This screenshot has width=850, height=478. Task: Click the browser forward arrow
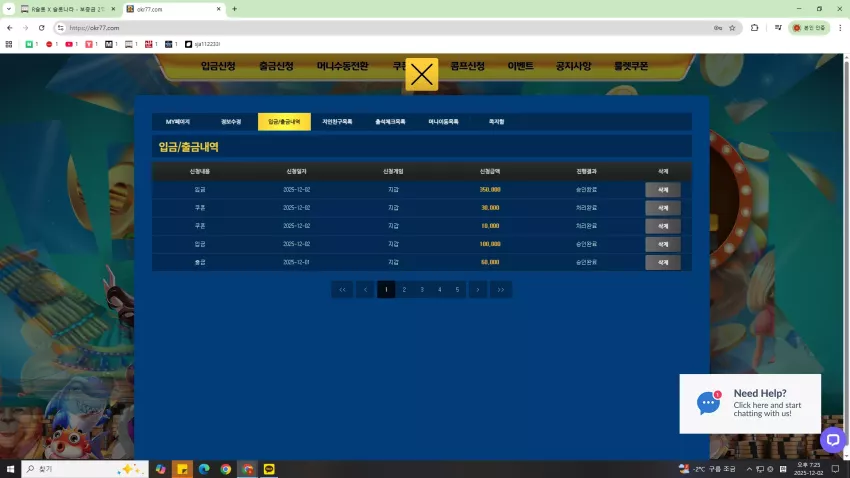25,28
